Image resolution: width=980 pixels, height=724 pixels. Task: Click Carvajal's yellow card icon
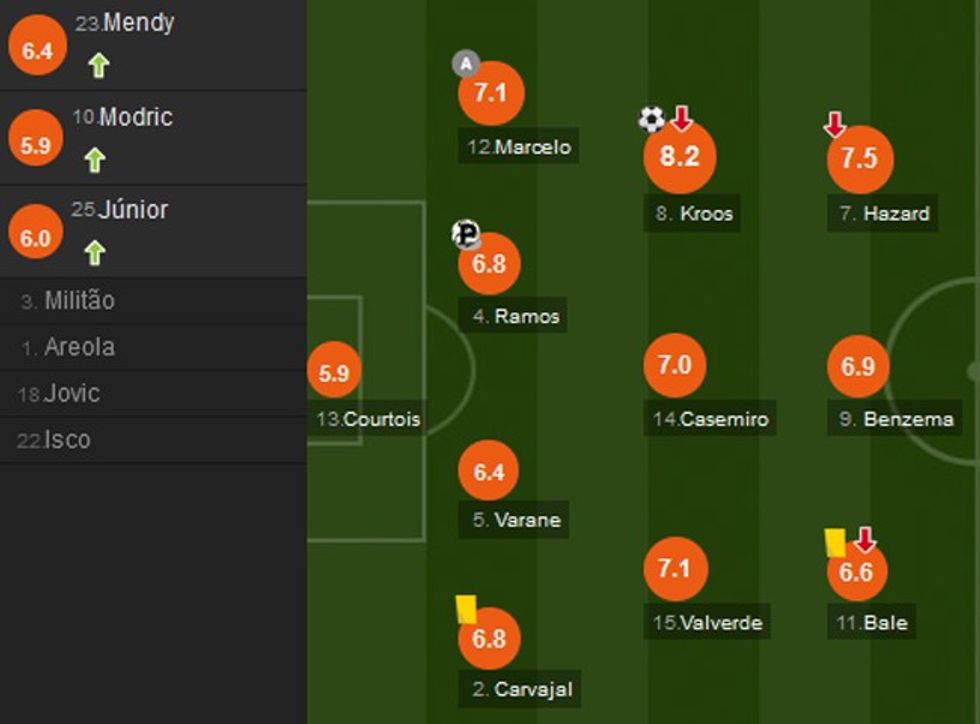pyautogui.click(x=466, y=609)
